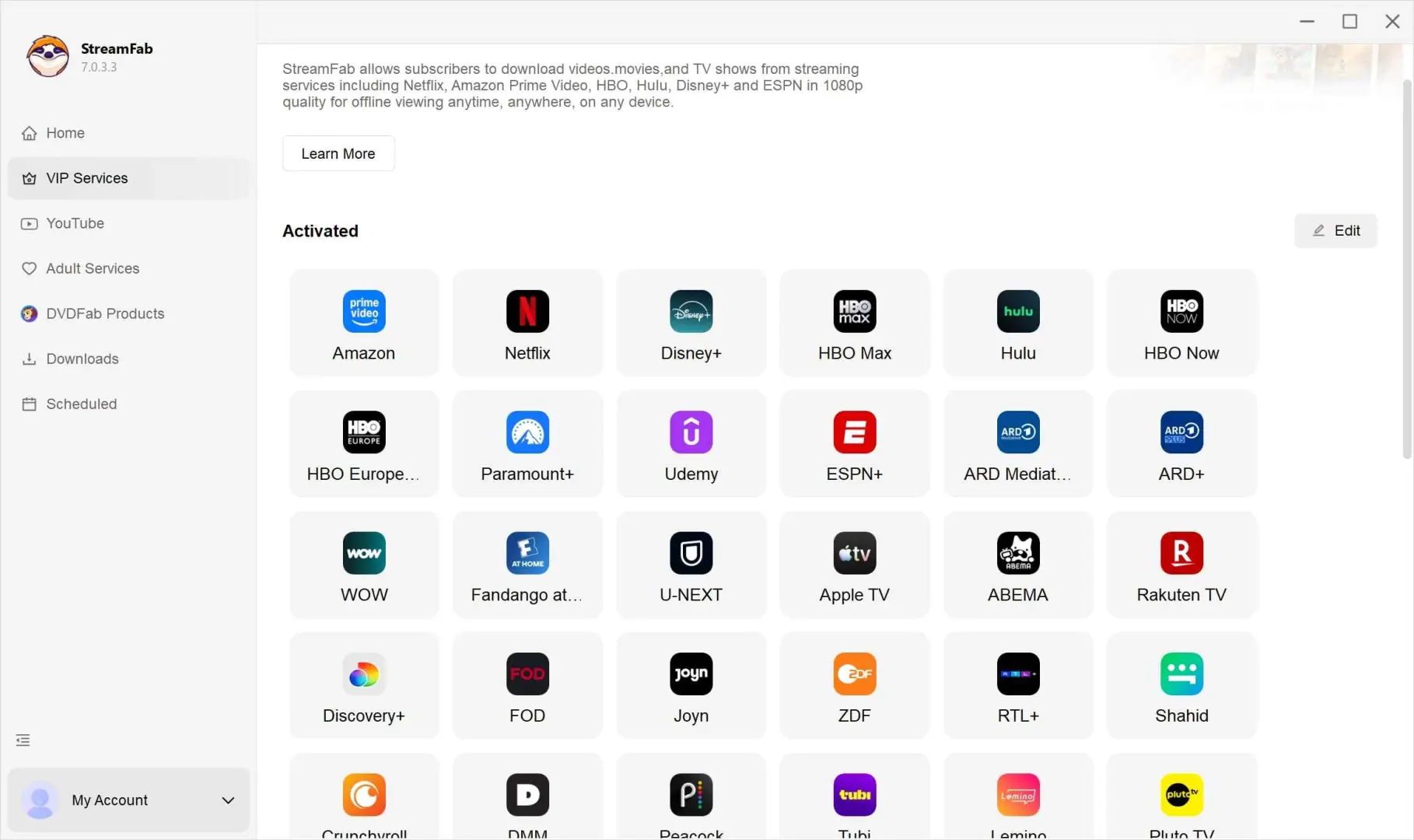Select the Shahid service icon
Screen dimensions: 1414x840
[x=1181, y=674]
